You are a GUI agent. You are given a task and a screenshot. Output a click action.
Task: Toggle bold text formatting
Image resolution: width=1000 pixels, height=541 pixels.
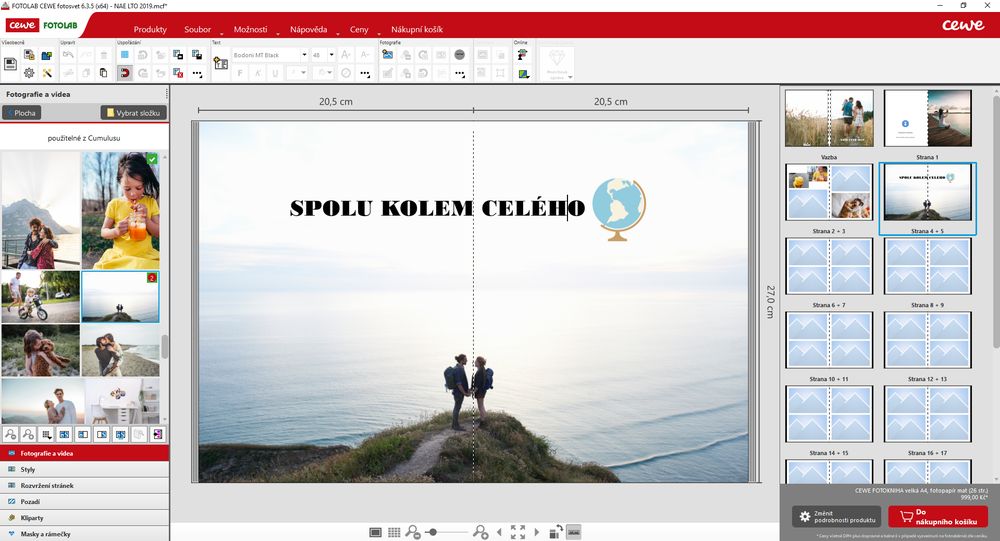coord(240,73)
